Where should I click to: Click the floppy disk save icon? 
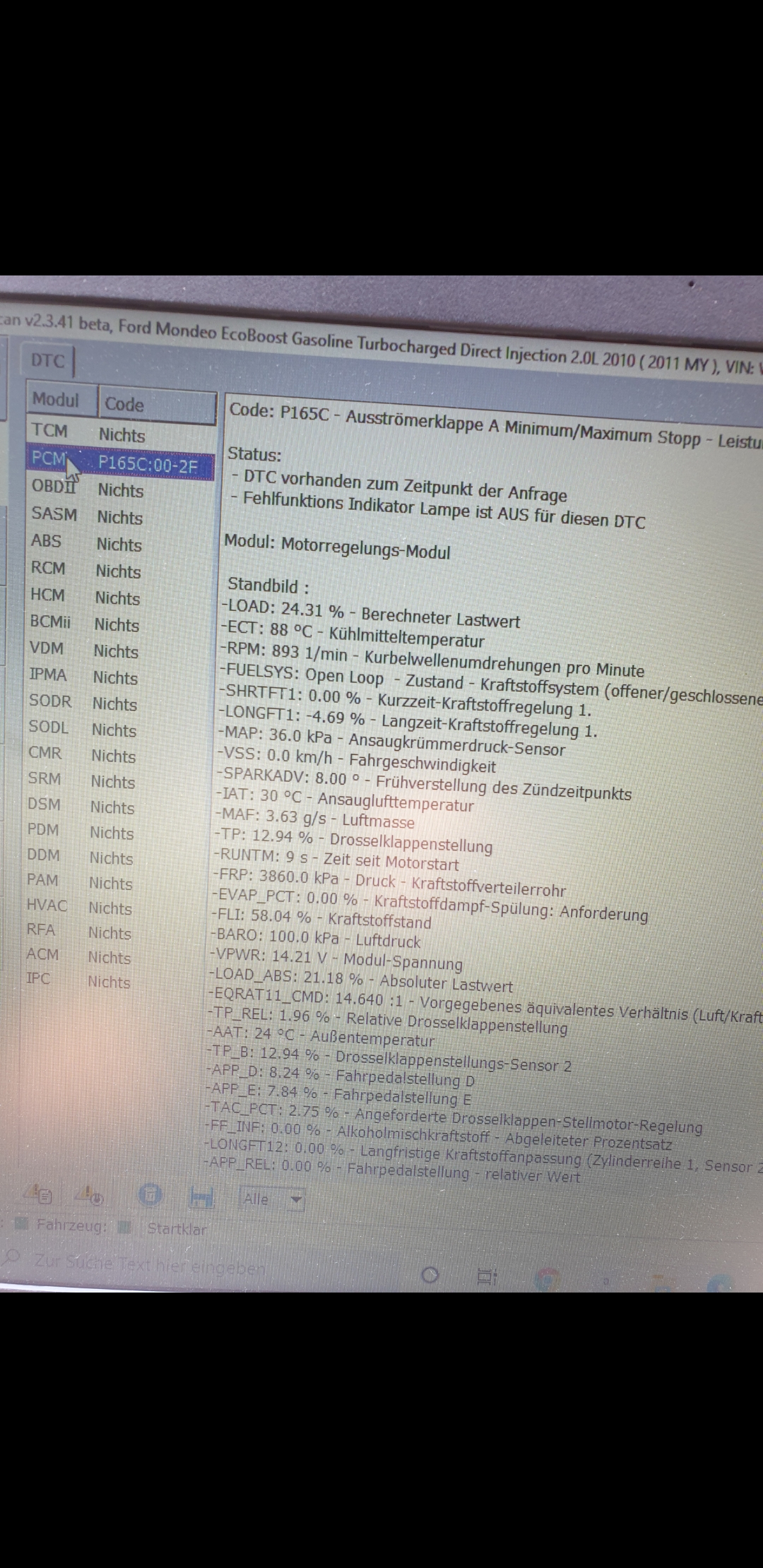coord(202,1197)
